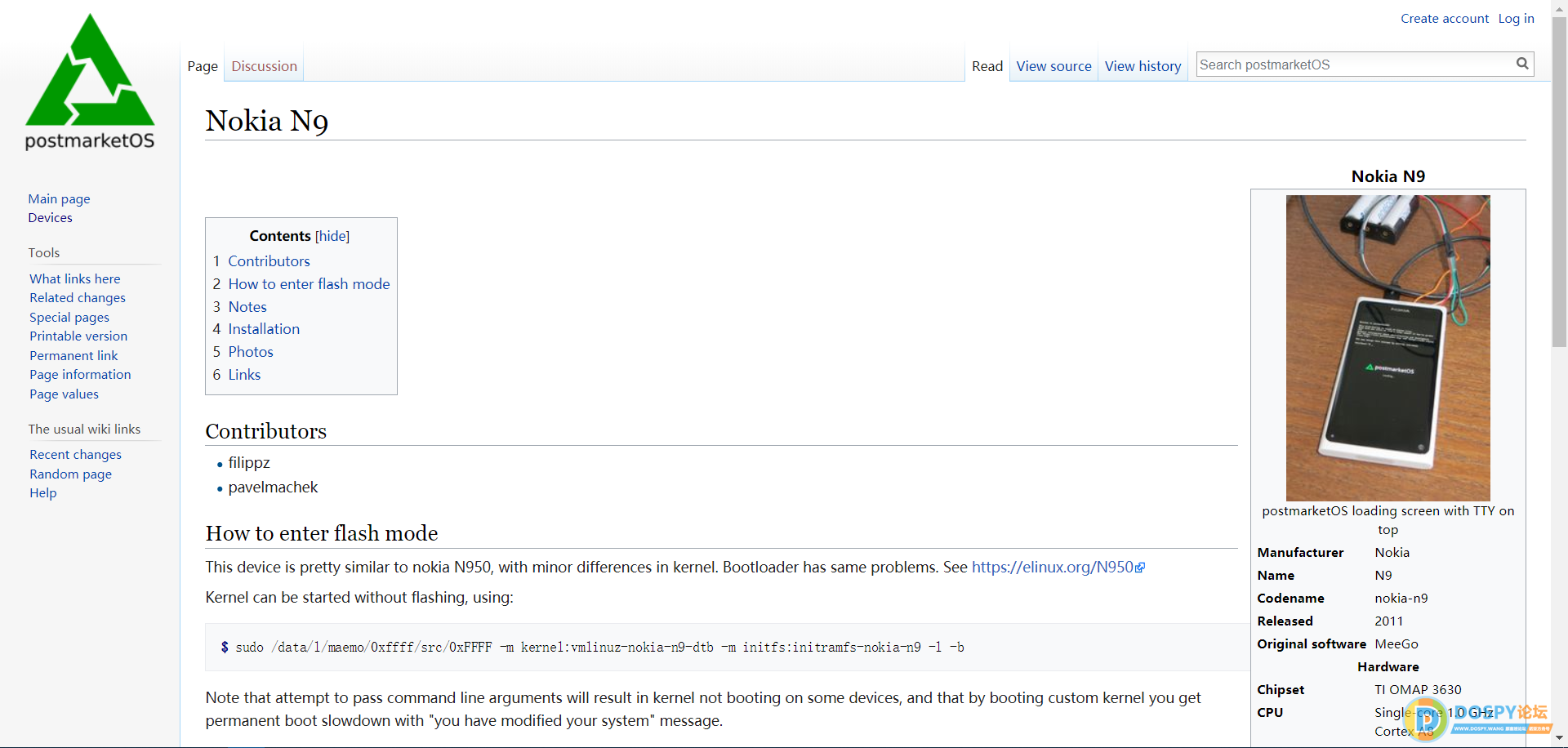Viewport: 1568px width, 748px height.
Task: Click the TI OMAP 3630 chipset value
Action: click(x=1418, y=690)
